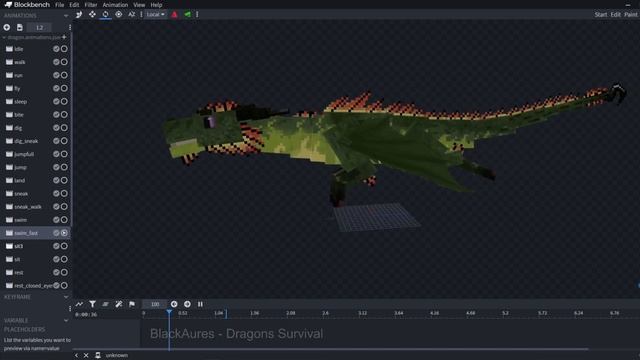Collapse the dragon animations file tree

tap(4, 37)
